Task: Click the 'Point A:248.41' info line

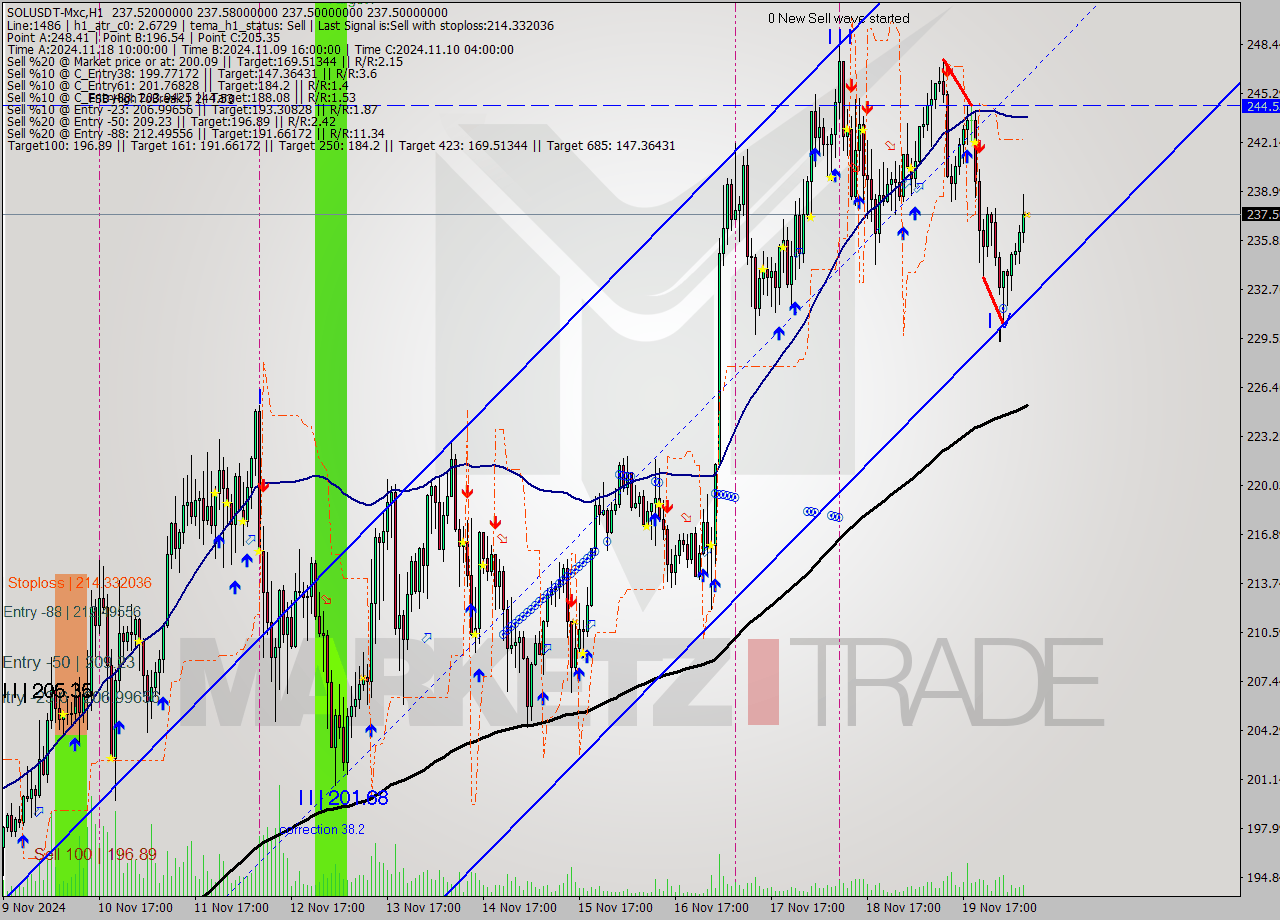Action: coord(143,37)
